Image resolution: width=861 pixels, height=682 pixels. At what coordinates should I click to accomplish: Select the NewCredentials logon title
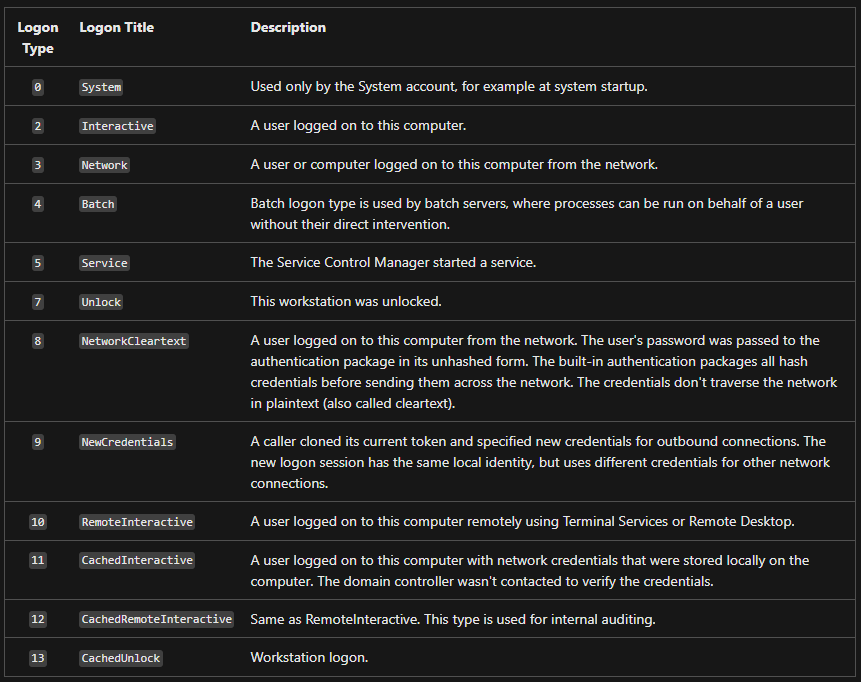tap(128, 442)
